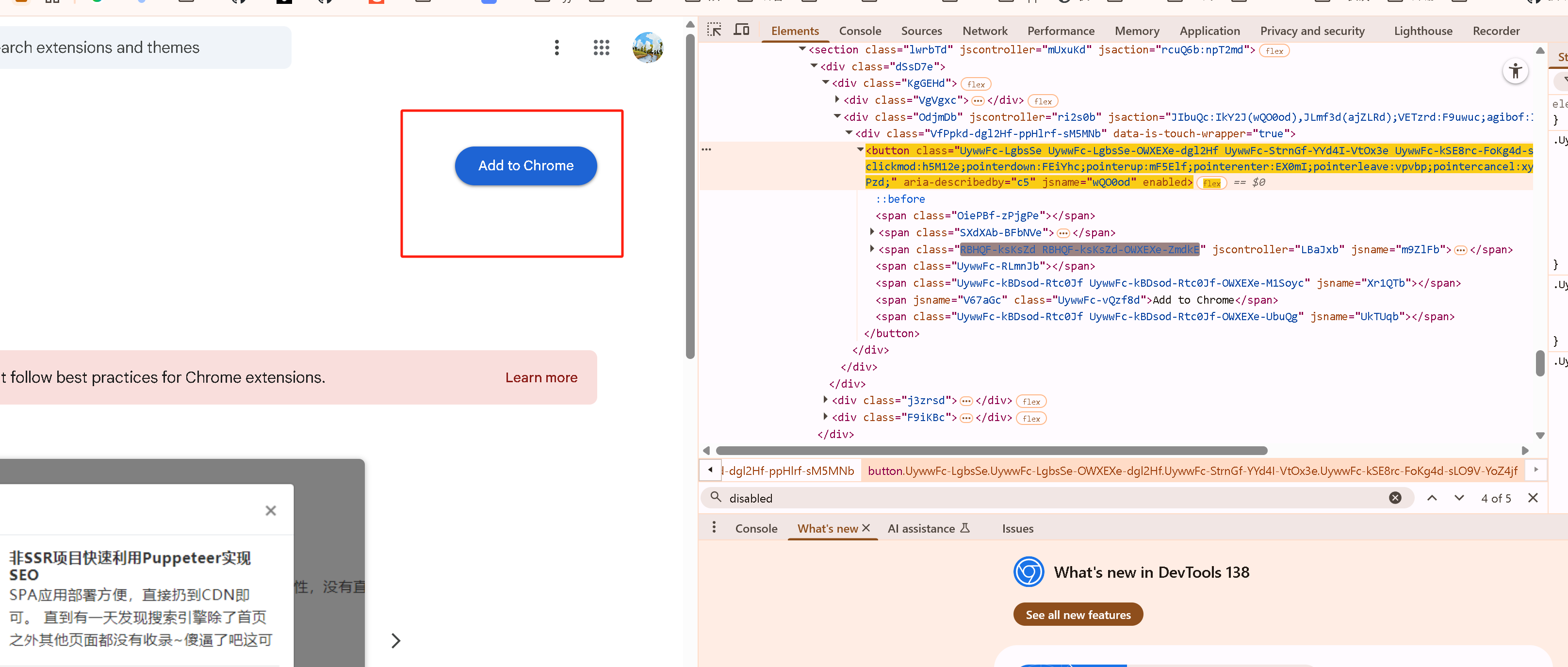This screenshot has height=667, width=1568.
Task: Open Privacy and security tab
Action: (x=1312, y=31)
